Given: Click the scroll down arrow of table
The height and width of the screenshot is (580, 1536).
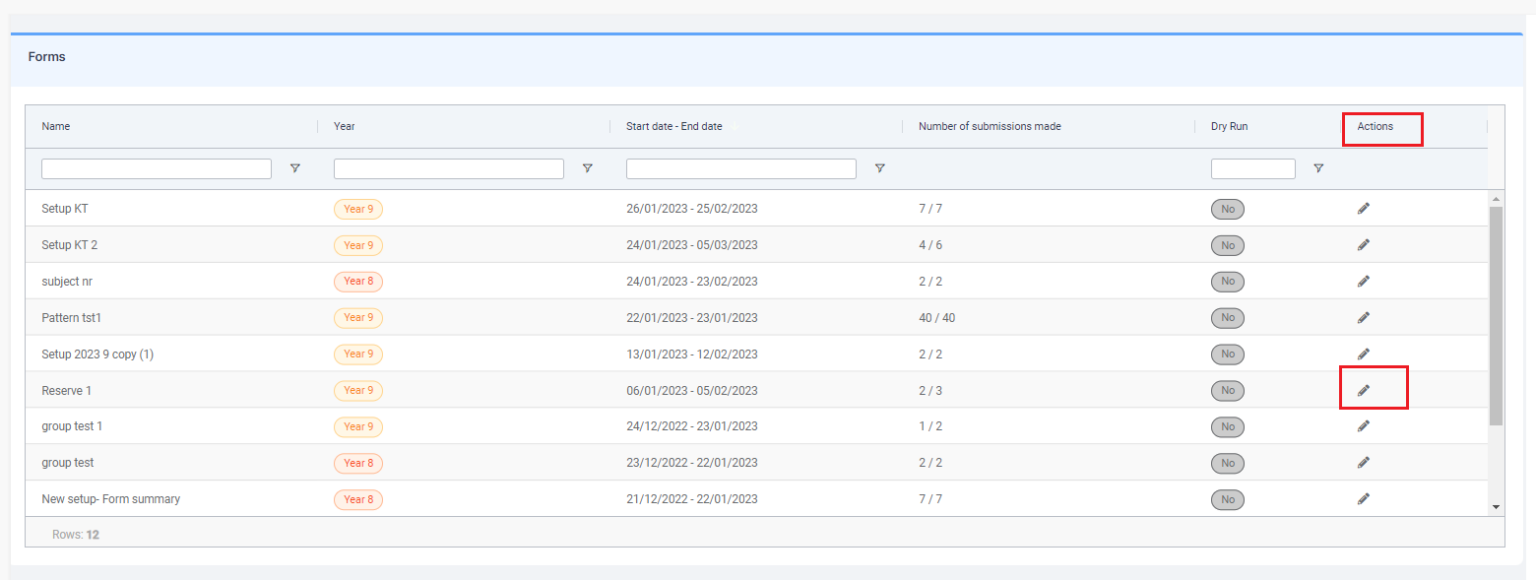Looking at the screenshot, I should [1496, 507].
